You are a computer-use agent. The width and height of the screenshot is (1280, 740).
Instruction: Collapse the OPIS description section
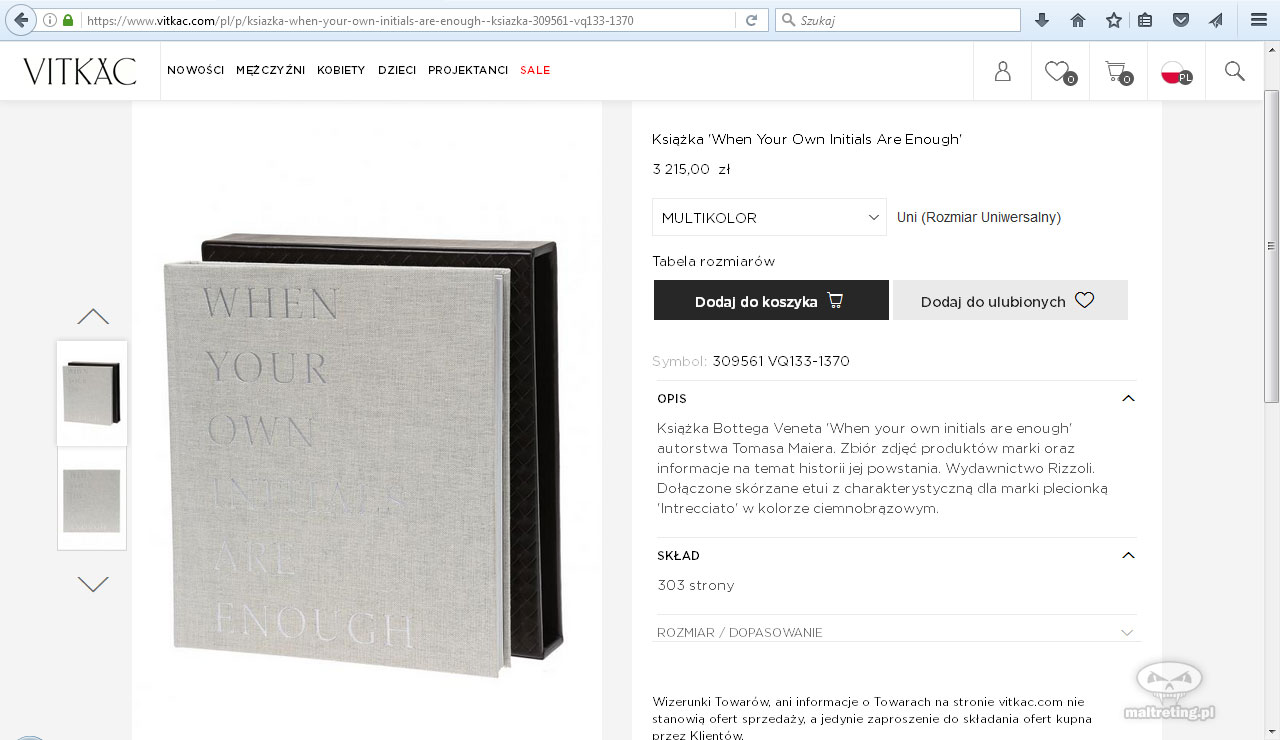click(1128, 398)
